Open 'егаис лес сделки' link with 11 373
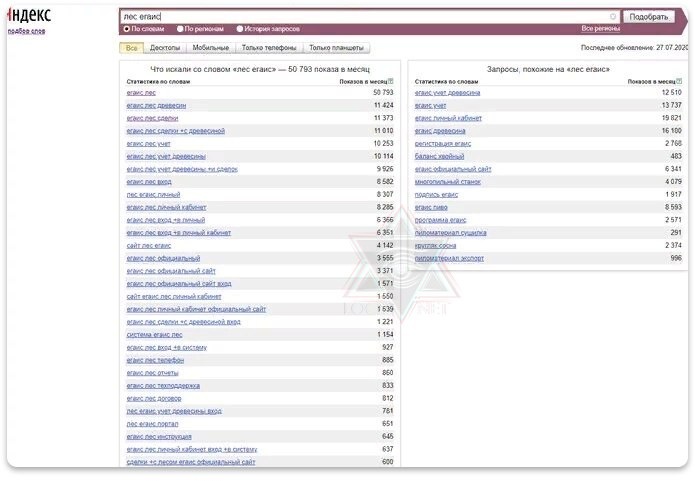The height and width of the screenshot is (481, 700). (152, 118)
